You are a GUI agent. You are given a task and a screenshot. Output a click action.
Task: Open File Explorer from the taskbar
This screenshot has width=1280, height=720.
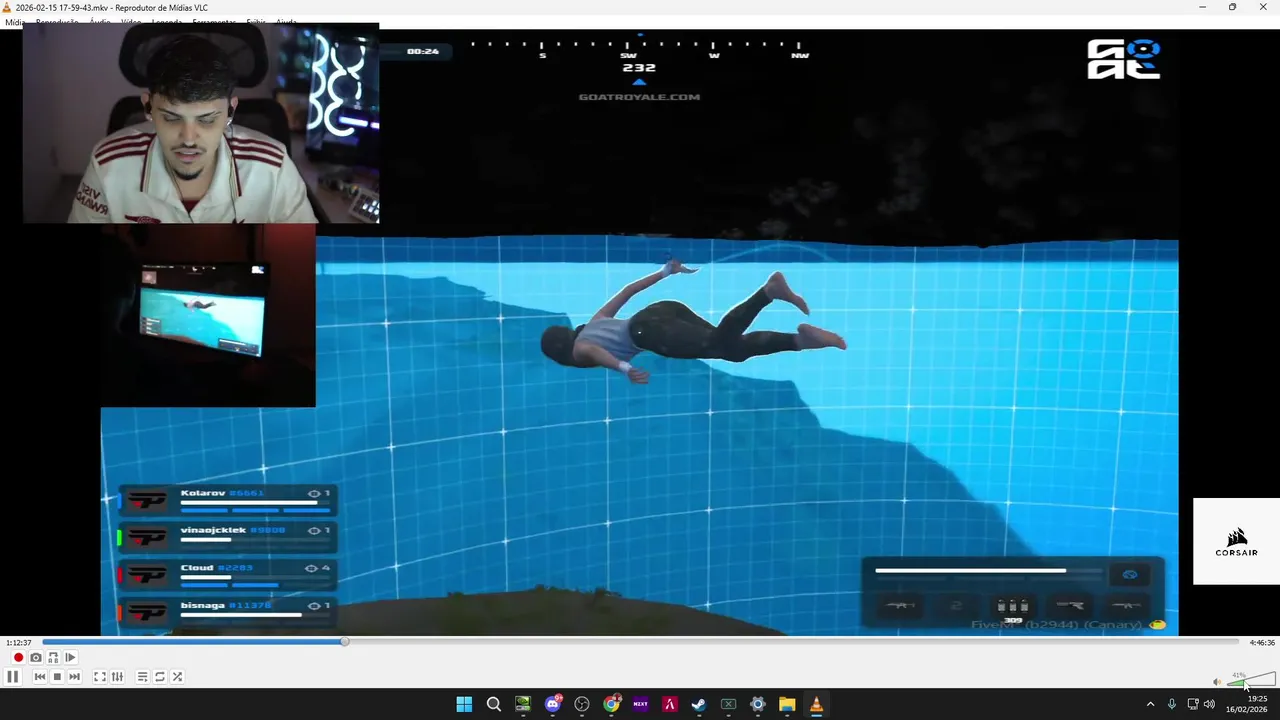tap(787, 704)
